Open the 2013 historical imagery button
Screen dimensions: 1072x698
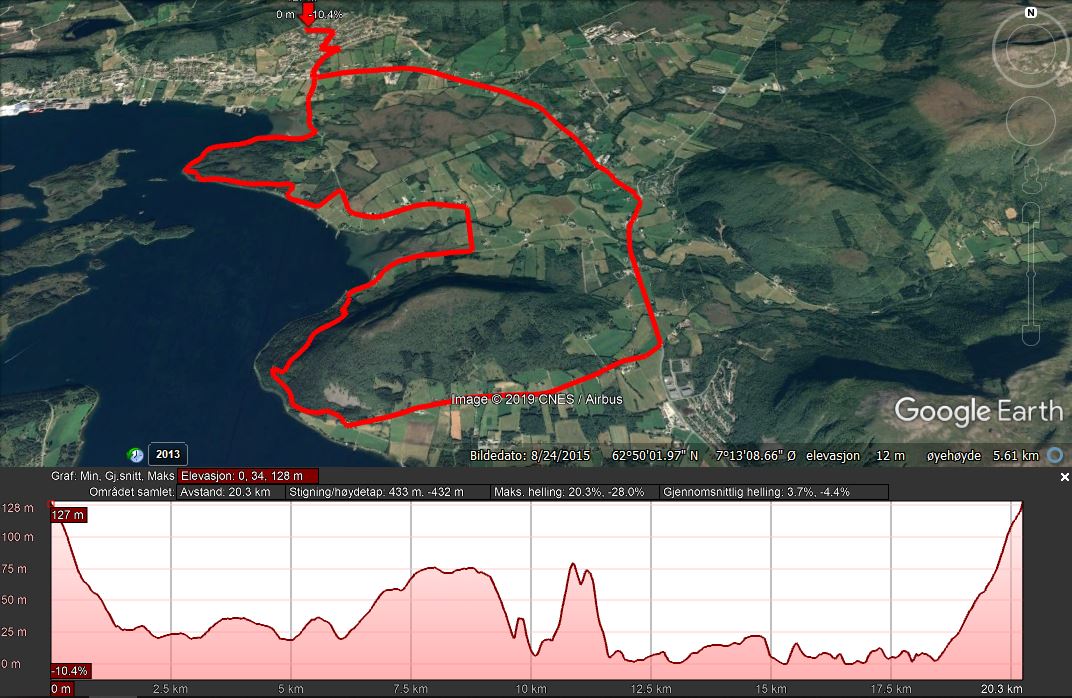(x=168, y=455)
